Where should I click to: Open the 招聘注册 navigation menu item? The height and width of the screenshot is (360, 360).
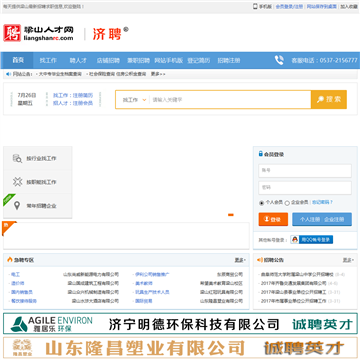pyautogui.click(x=229, y=61)
